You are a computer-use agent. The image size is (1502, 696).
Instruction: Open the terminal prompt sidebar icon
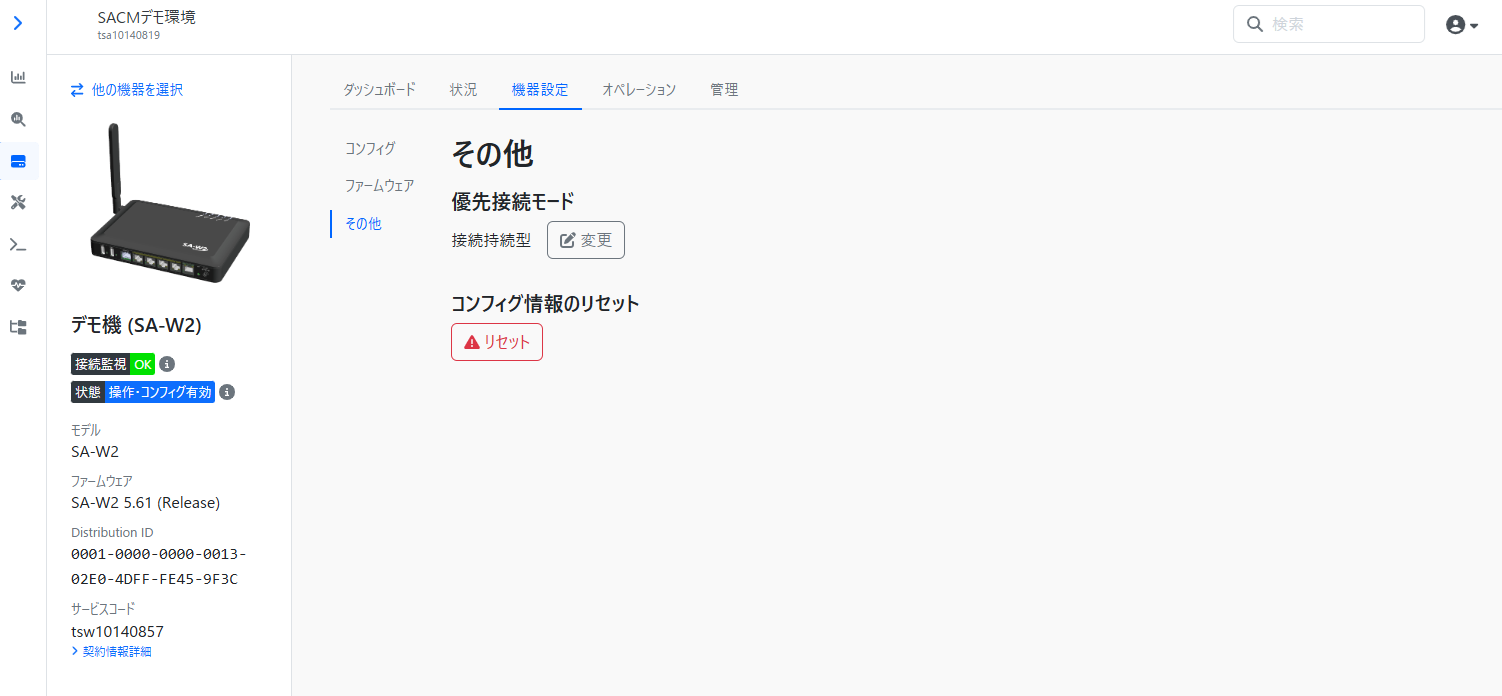click(x=18, y=245)
